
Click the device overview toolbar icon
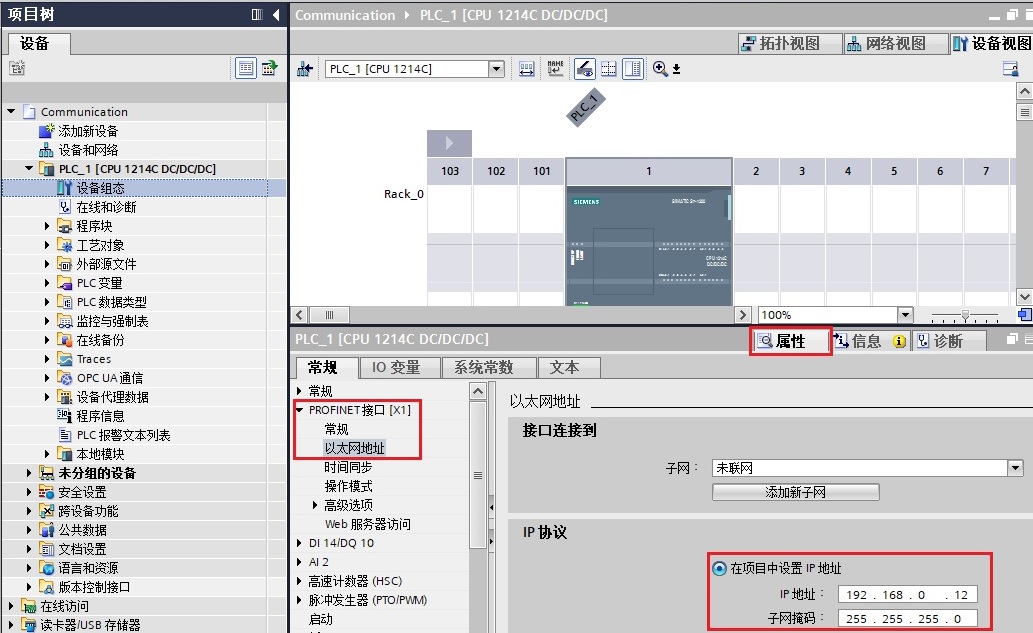point(584,69)
